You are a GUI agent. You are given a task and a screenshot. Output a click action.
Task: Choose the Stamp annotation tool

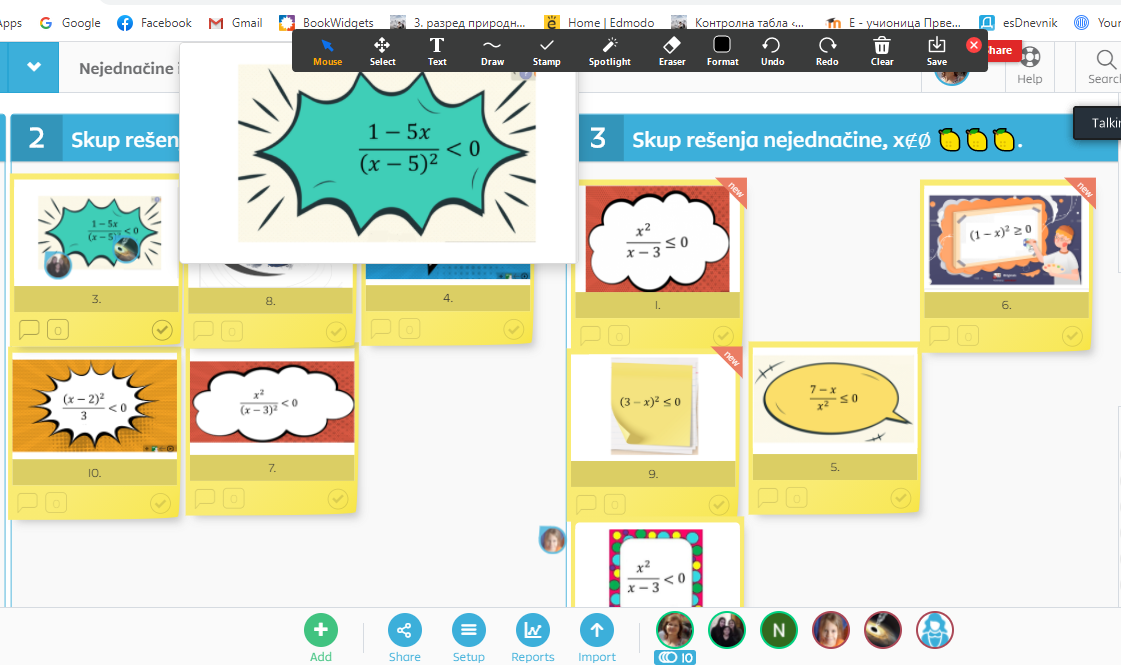[x=546, y=50]
